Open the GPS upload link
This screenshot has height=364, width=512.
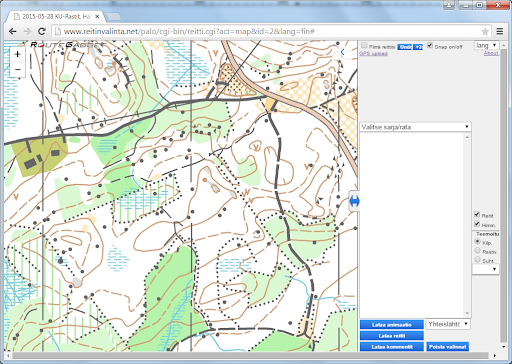tap(373, 53)
